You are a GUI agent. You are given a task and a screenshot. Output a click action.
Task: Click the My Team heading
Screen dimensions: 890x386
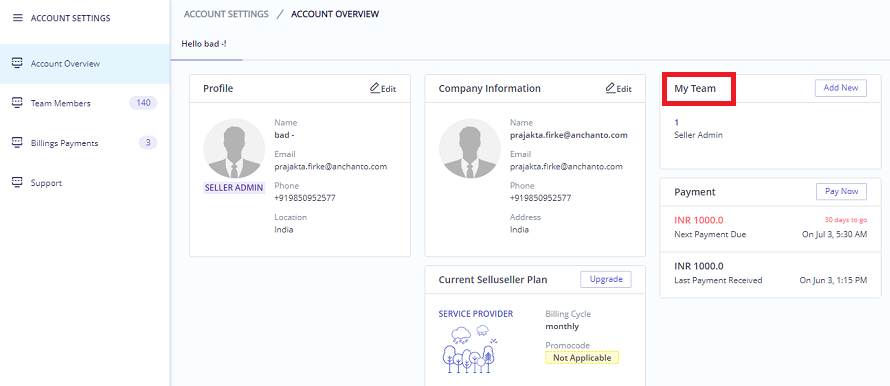tap(695, 89)
